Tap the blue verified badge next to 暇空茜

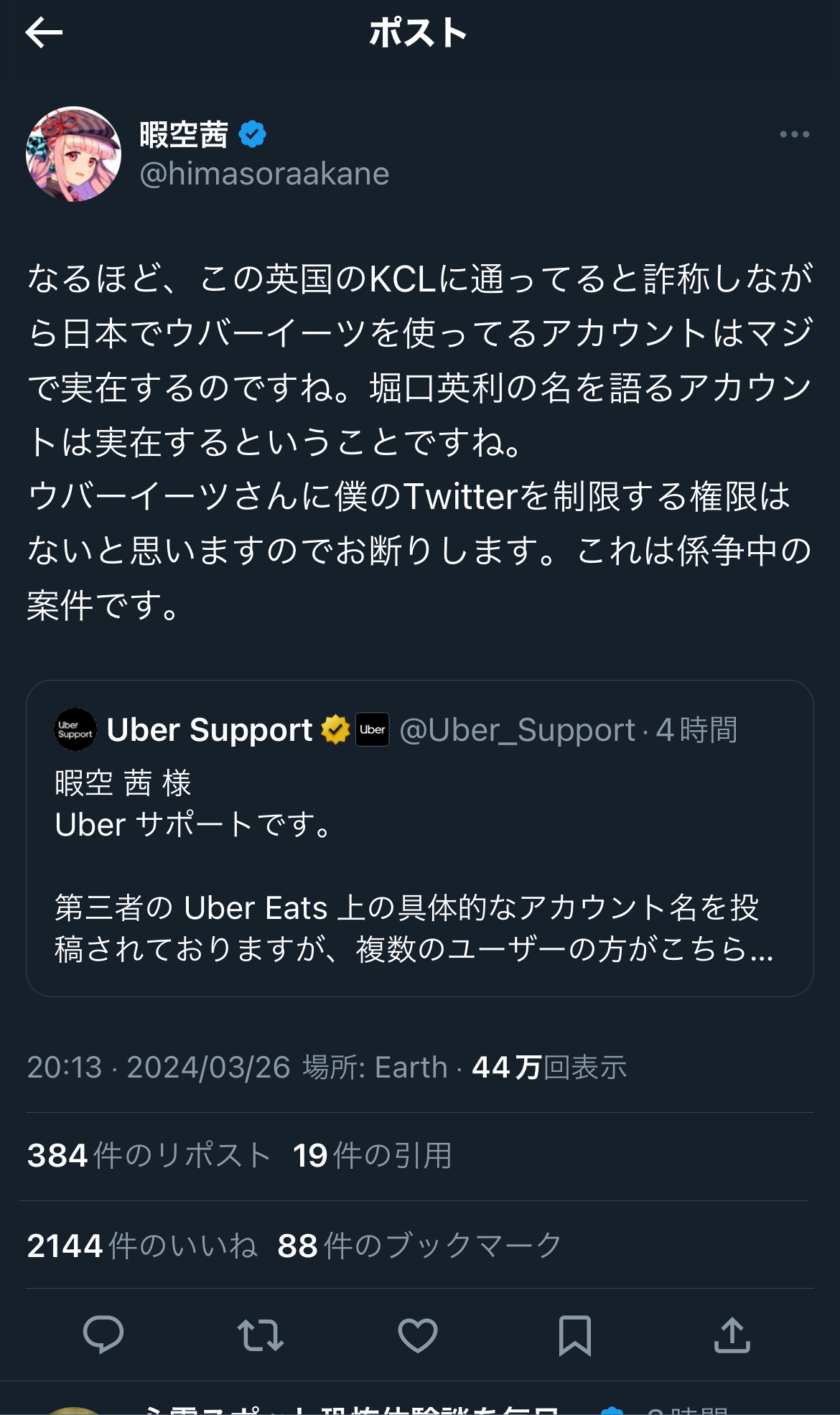tap(252, 134)
